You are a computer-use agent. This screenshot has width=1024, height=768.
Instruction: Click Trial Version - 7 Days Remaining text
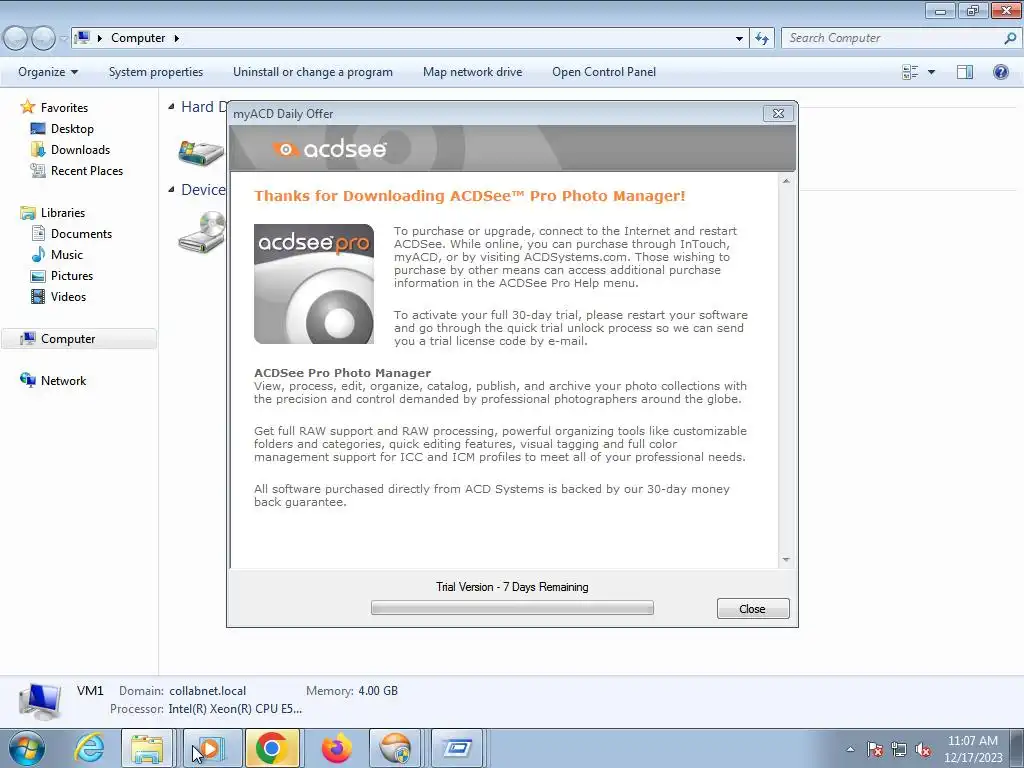(512, 586)
